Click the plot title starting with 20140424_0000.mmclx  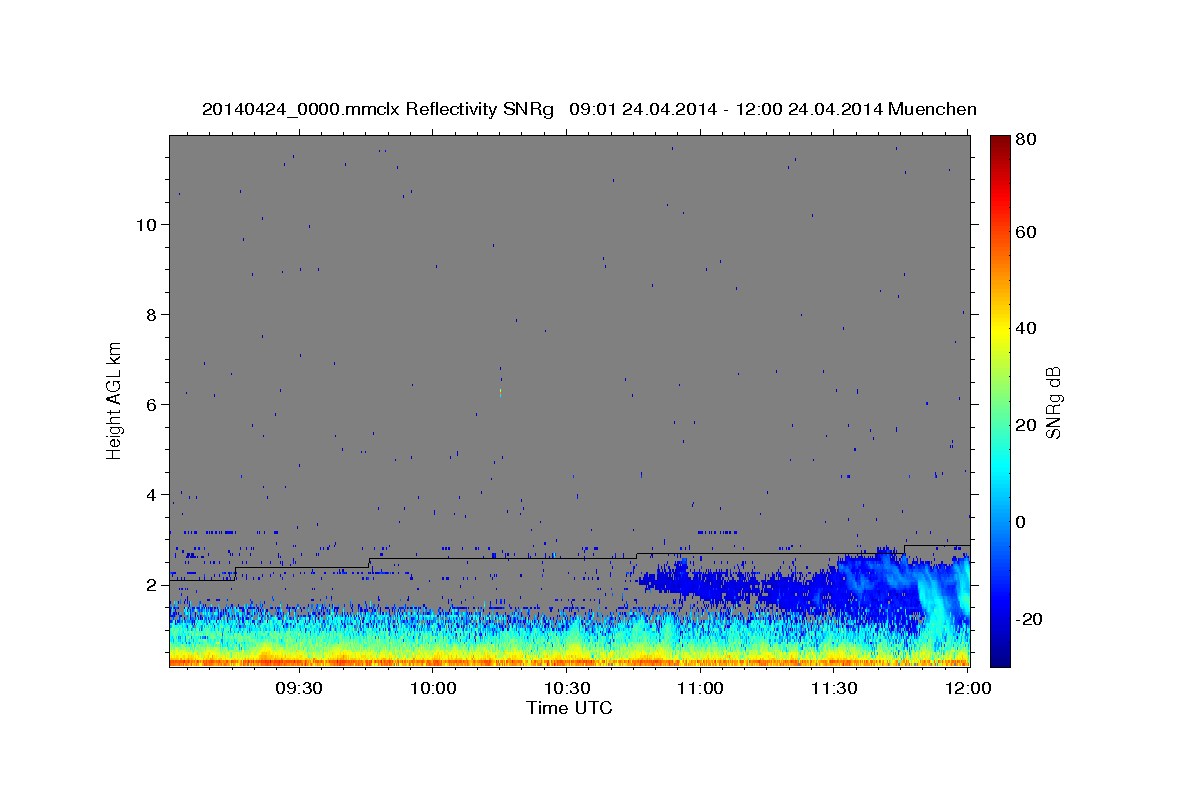[x=589, y=109]
